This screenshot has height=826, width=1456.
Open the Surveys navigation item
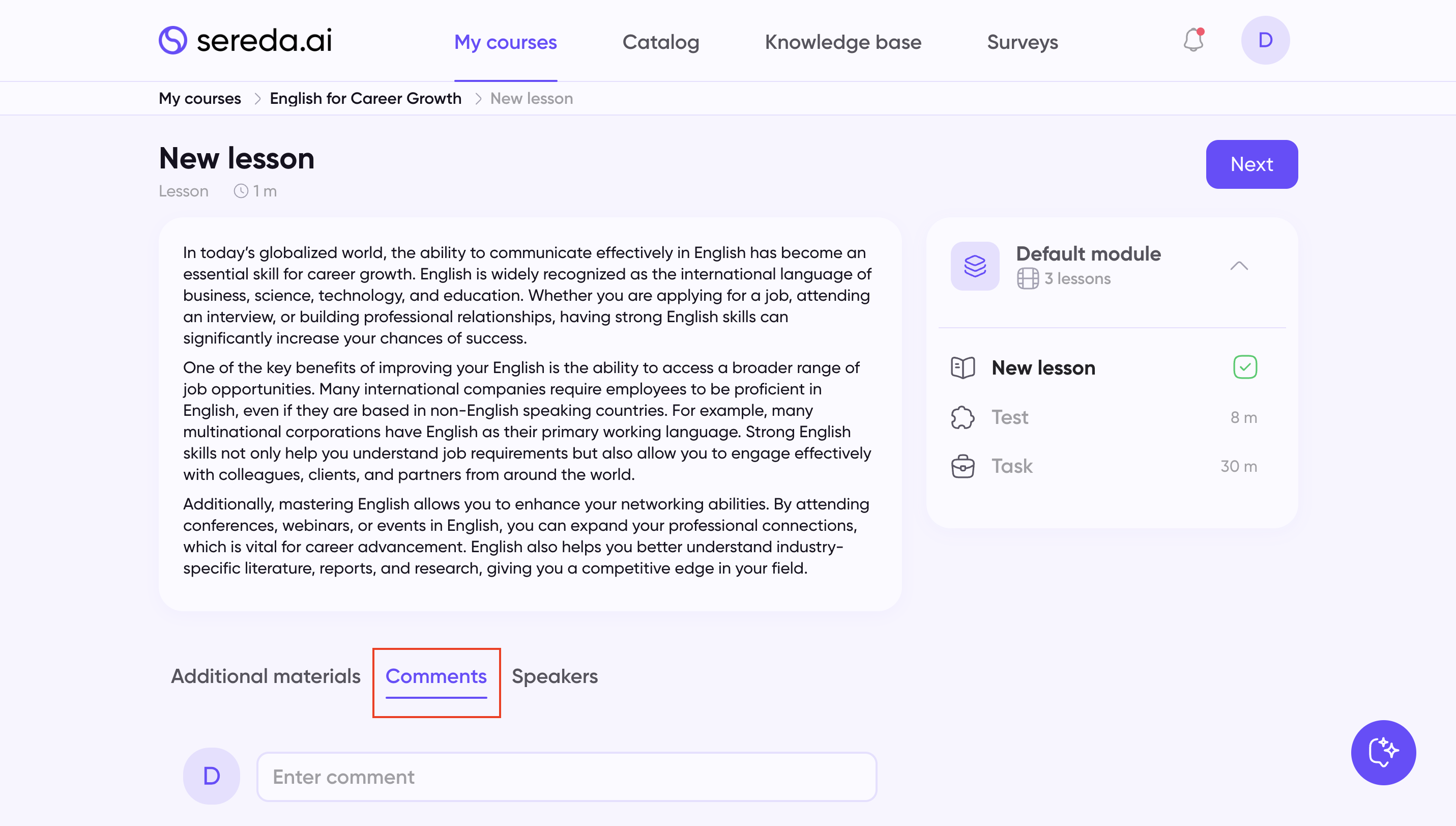(x=1022, y=42)
